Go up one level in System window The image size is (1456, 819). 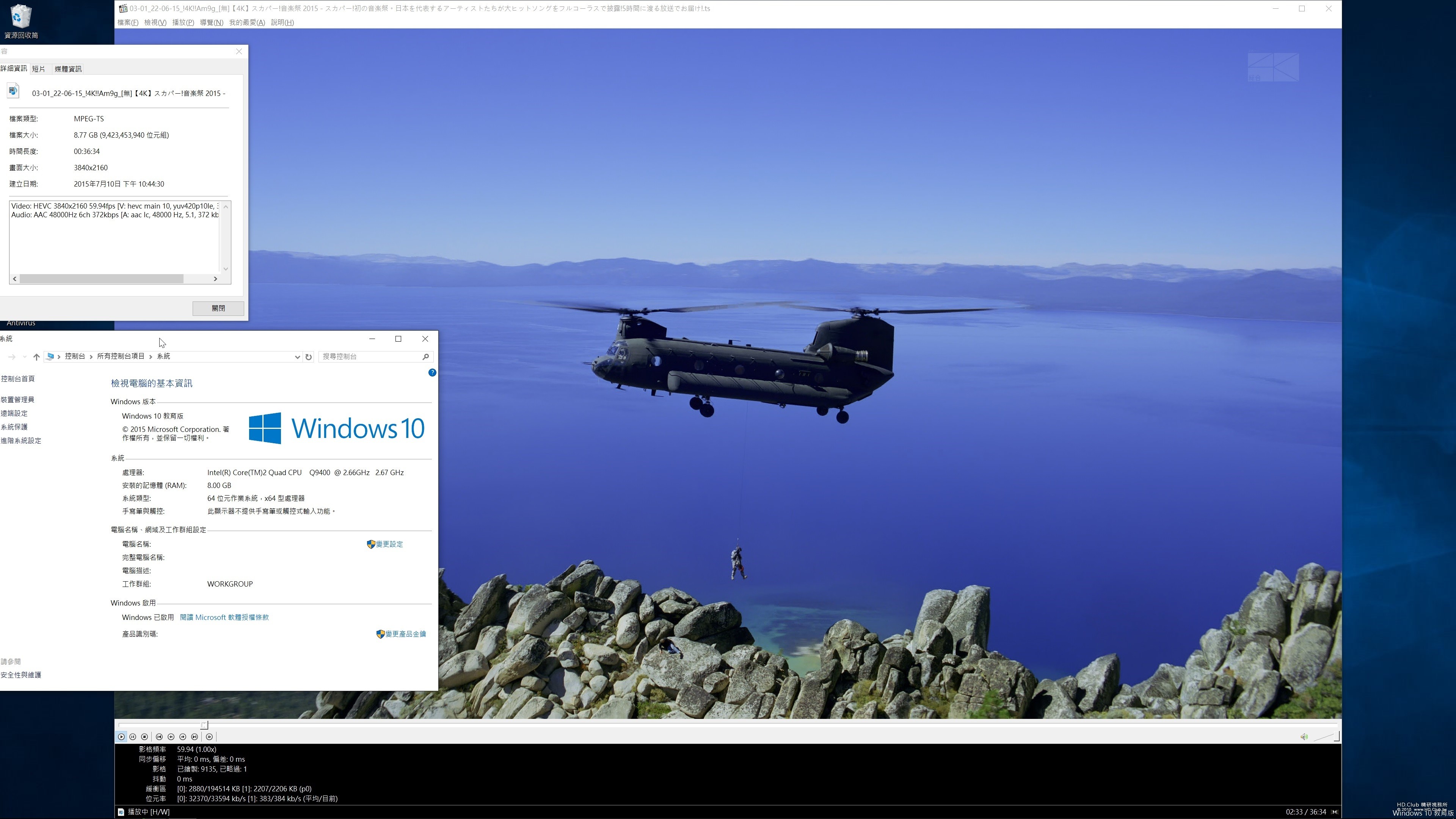pos(37,357)
